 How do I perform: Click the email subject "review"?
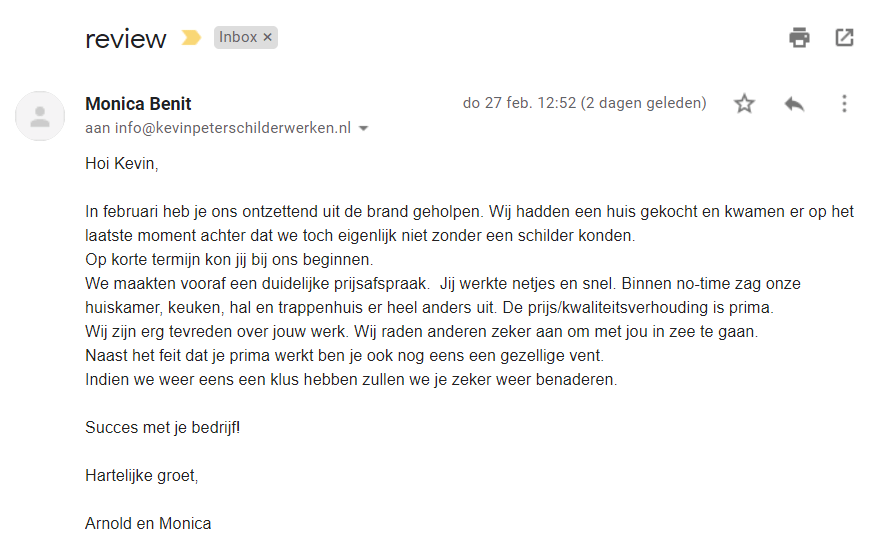(x=126, y=39)
